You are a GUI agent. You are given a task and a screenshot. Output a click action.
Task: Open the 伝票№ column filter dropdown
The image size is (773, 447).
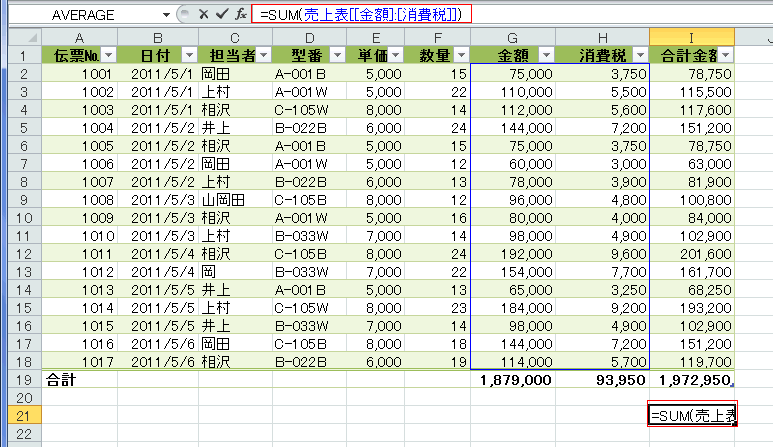pos(108,54)
